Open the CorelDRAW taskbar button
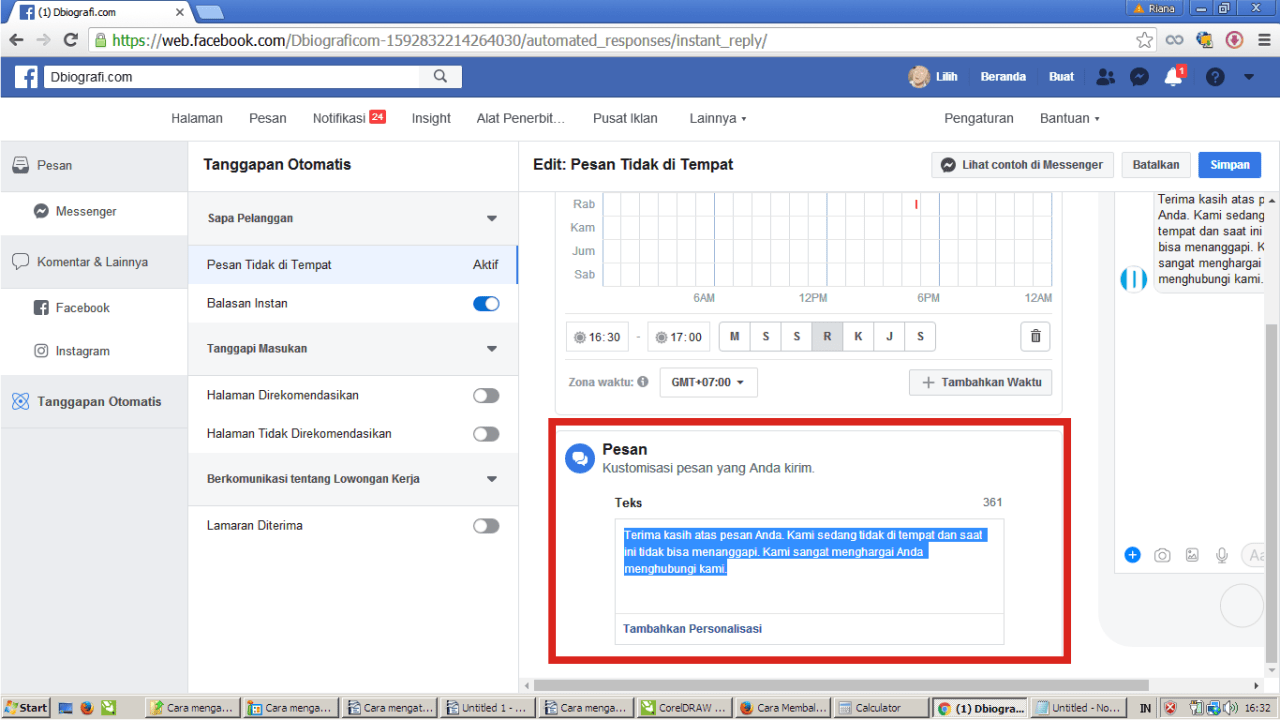 point(684,707)
